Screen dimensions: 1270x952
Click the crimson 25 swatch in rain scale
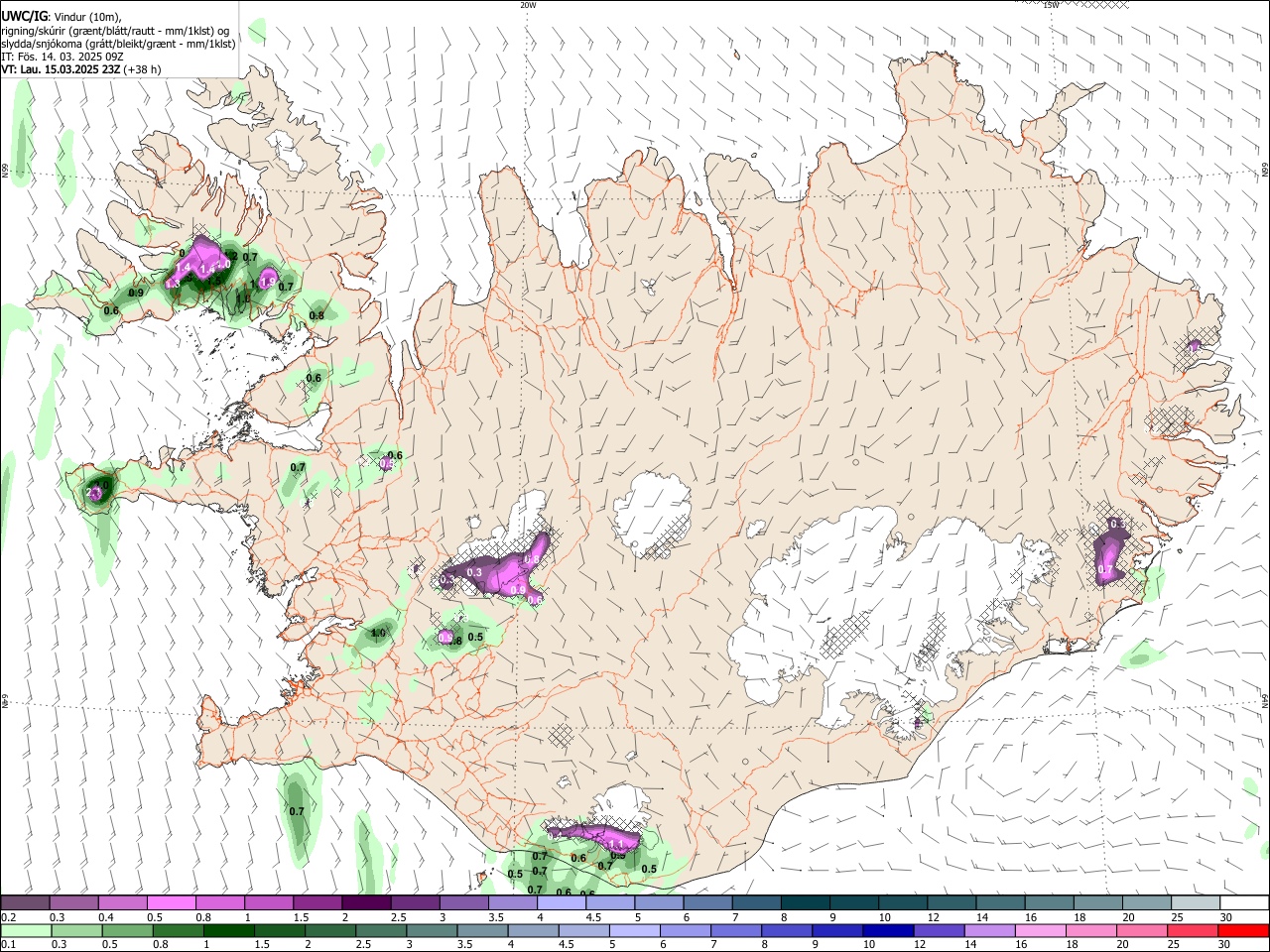[1192, 930]
